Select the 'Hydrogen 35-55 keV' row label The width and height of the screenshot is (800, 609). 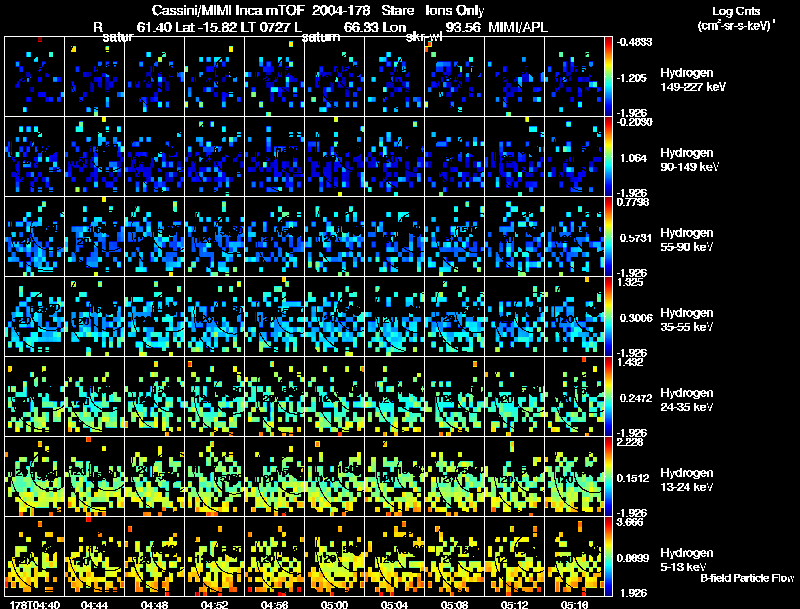[x=687, y=320]
